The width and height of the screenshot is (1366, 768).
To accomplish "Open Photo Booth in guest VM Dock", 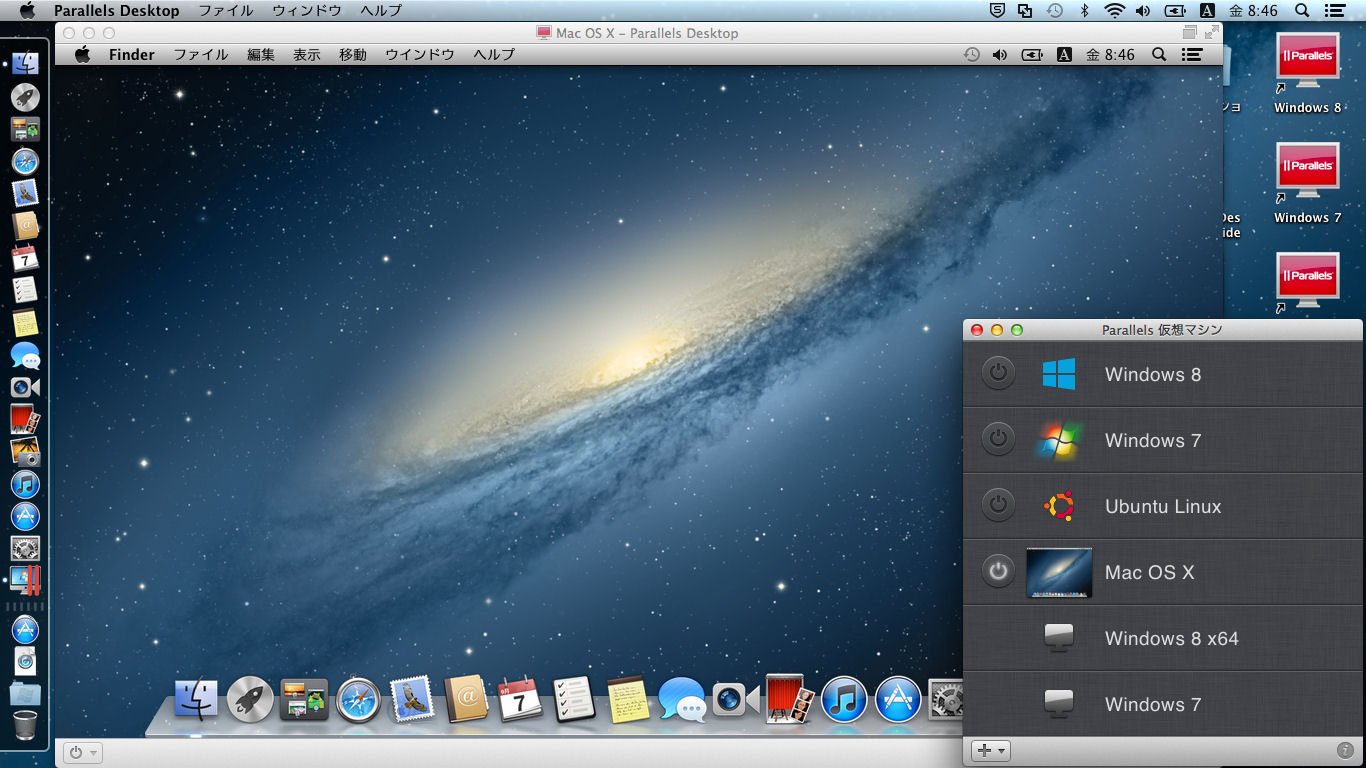I will pyautogui.click(x=790, y=699).
